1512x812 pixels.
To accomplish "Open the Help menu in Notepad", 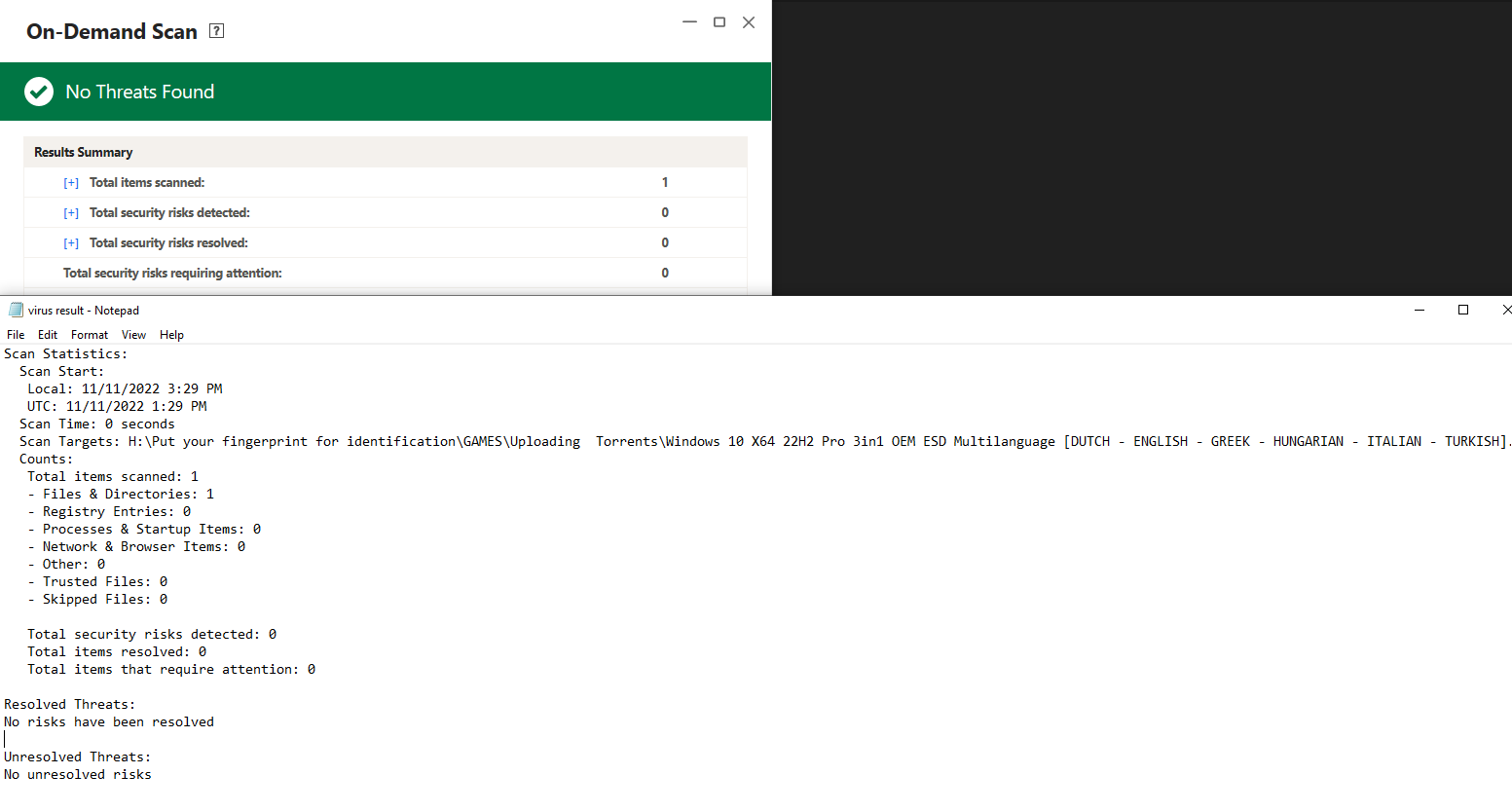I will pos(171,335).
